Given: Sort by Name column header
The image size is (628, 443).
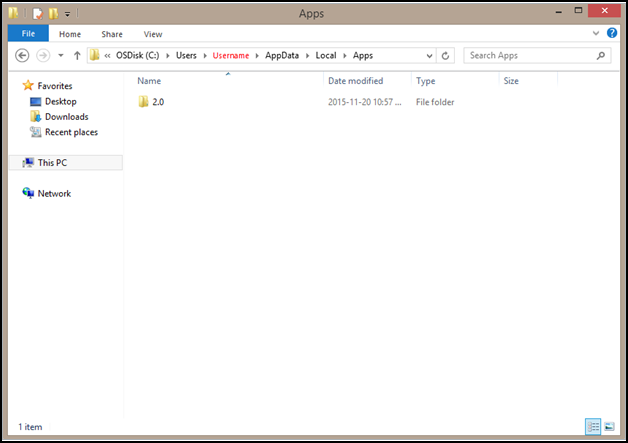Looking at the screenshot, I should click(x=149, y=81).
